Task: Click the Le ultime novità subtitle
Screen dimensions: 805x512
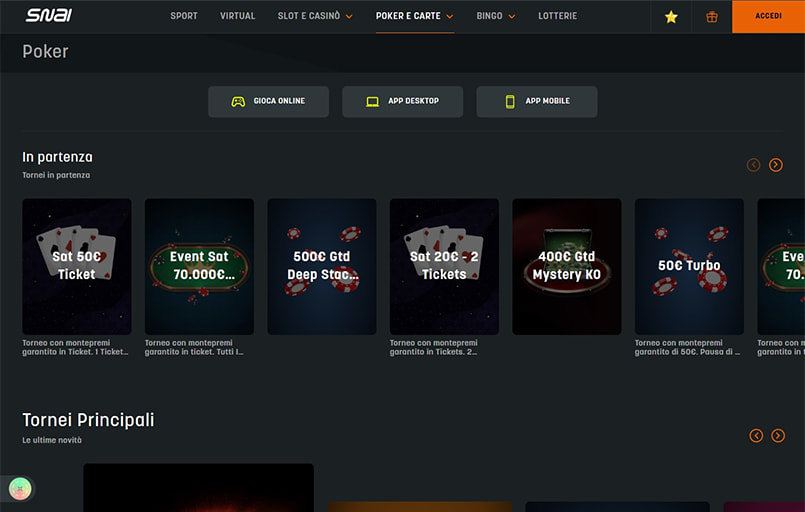Action: pos(52,440)
